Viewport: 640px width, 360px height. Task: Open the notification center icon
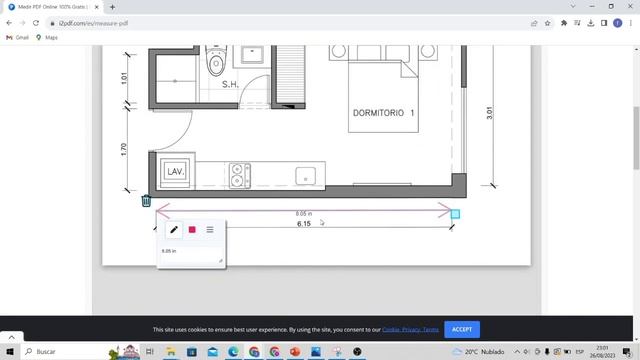tap(627, 351)
